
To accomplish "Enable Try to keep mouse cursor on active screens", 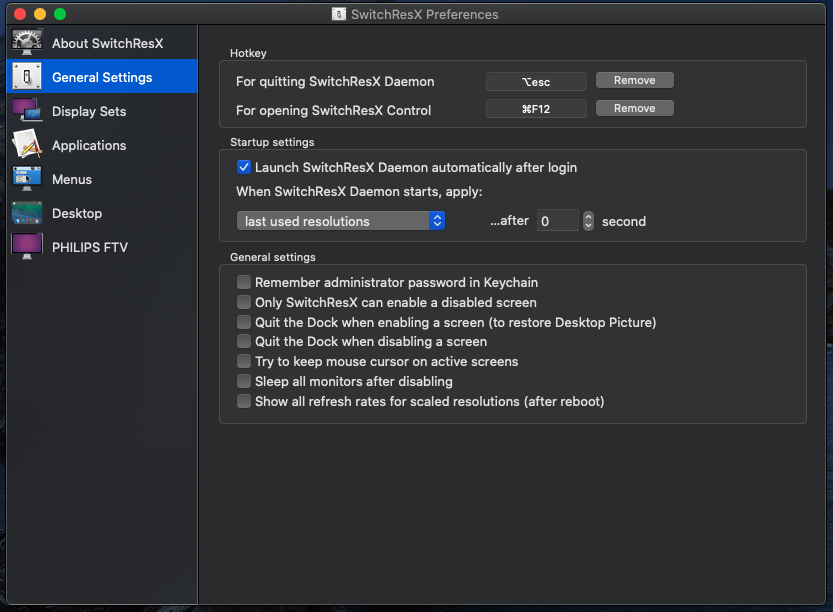I will point(243,361).
